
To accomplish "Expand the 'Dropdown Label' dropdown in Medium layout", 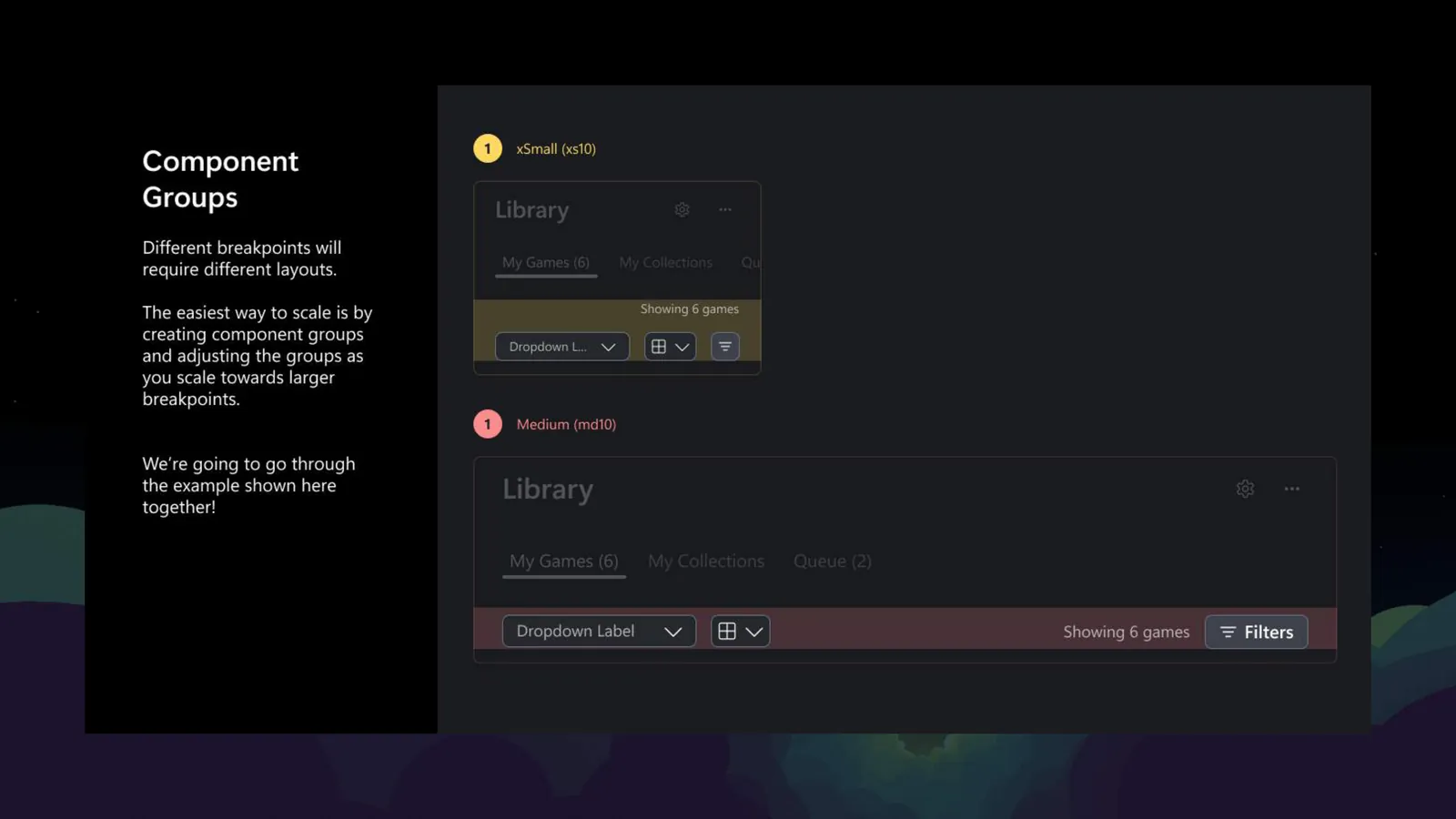I will point(599,632).
